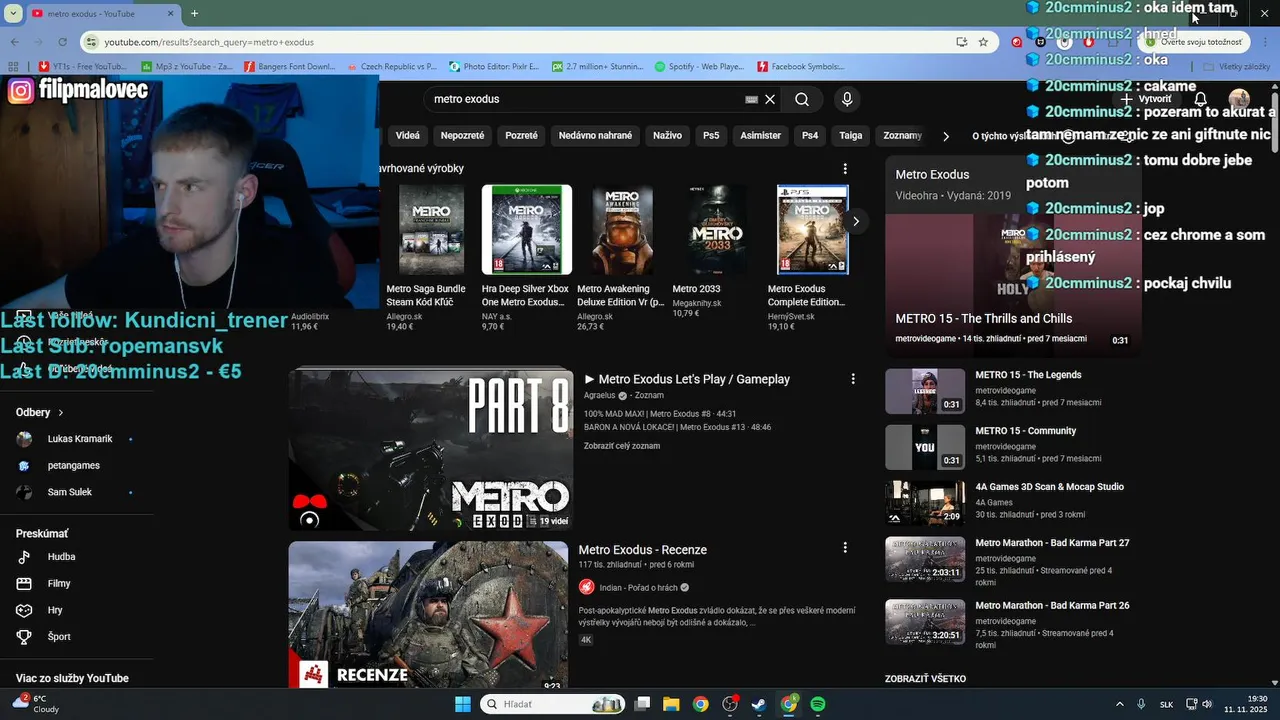Open 4A Games 3D Scan & Mocap video

[x=1049, y=487]
